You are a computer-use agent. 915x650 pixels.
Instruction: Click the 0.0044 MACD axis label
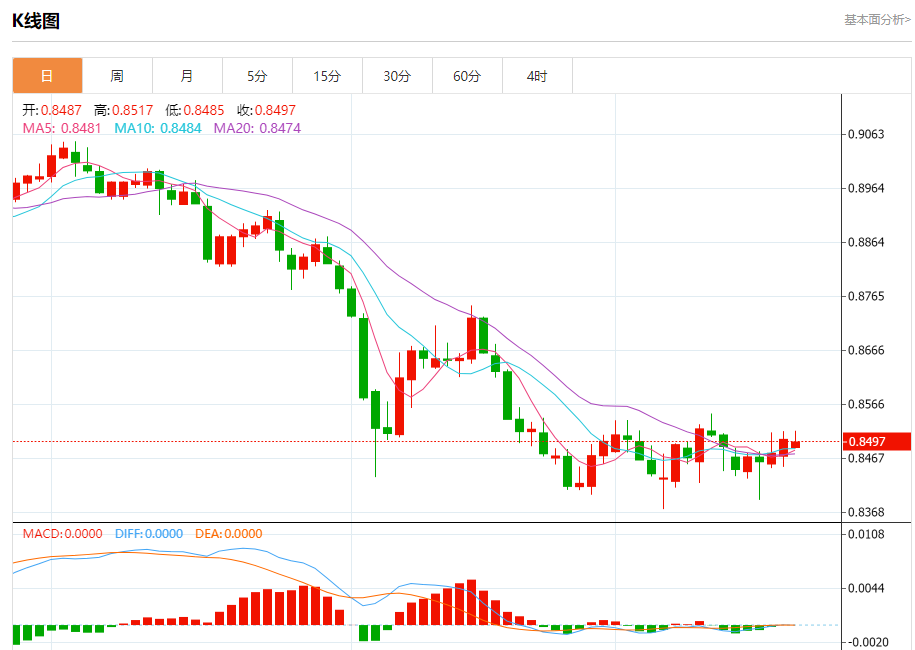click(866, 588)
